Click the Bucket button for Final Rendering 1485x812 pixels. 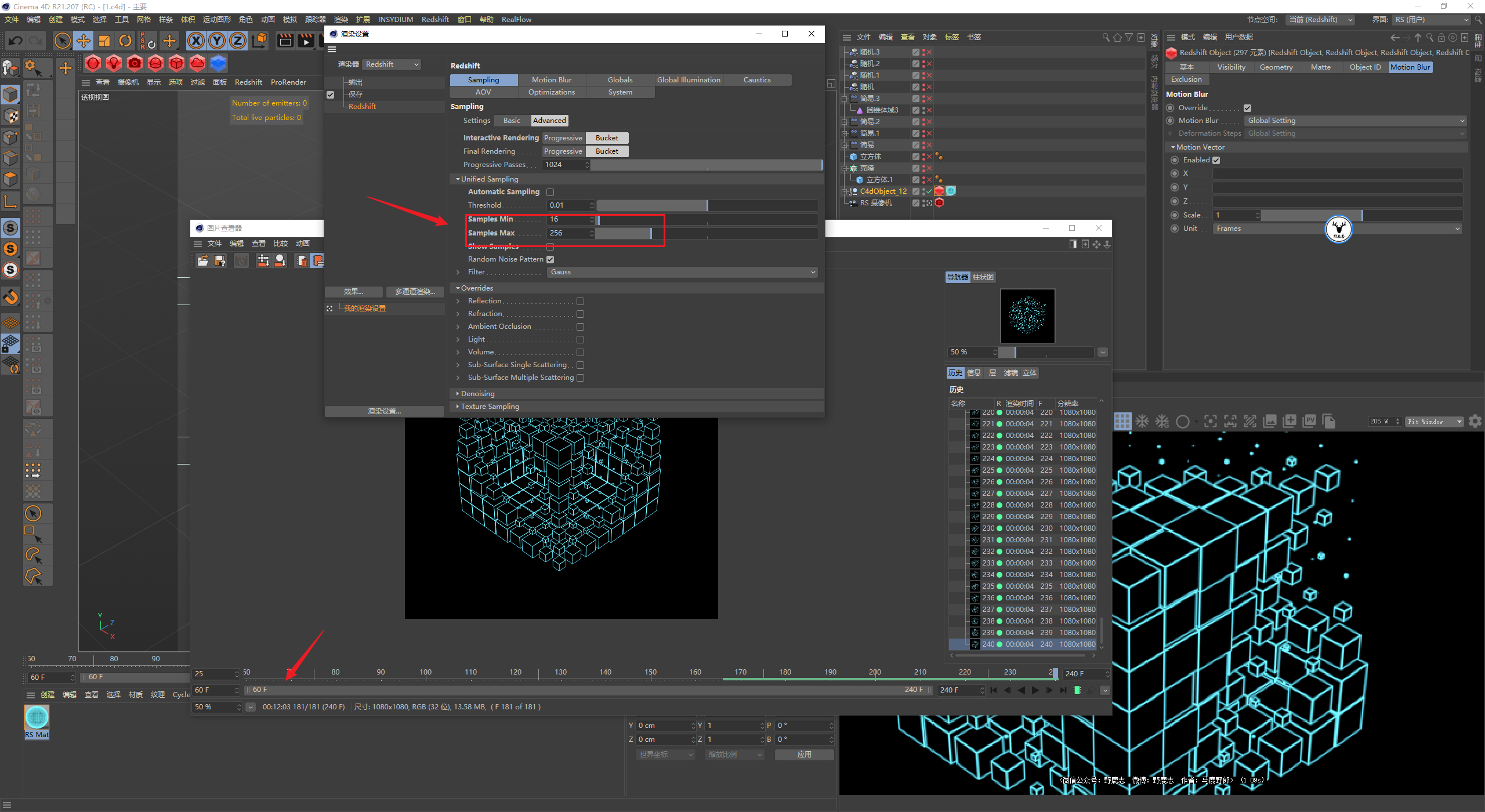point(607,151)
